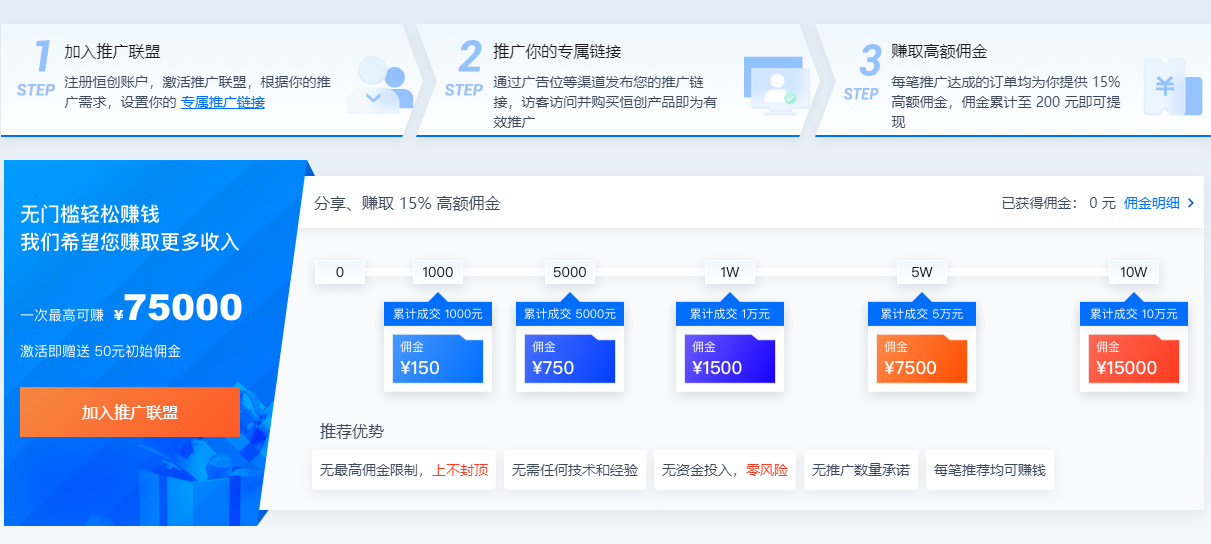
Task: Select the 1W milestone marker
Action: (x=730, y=272)
